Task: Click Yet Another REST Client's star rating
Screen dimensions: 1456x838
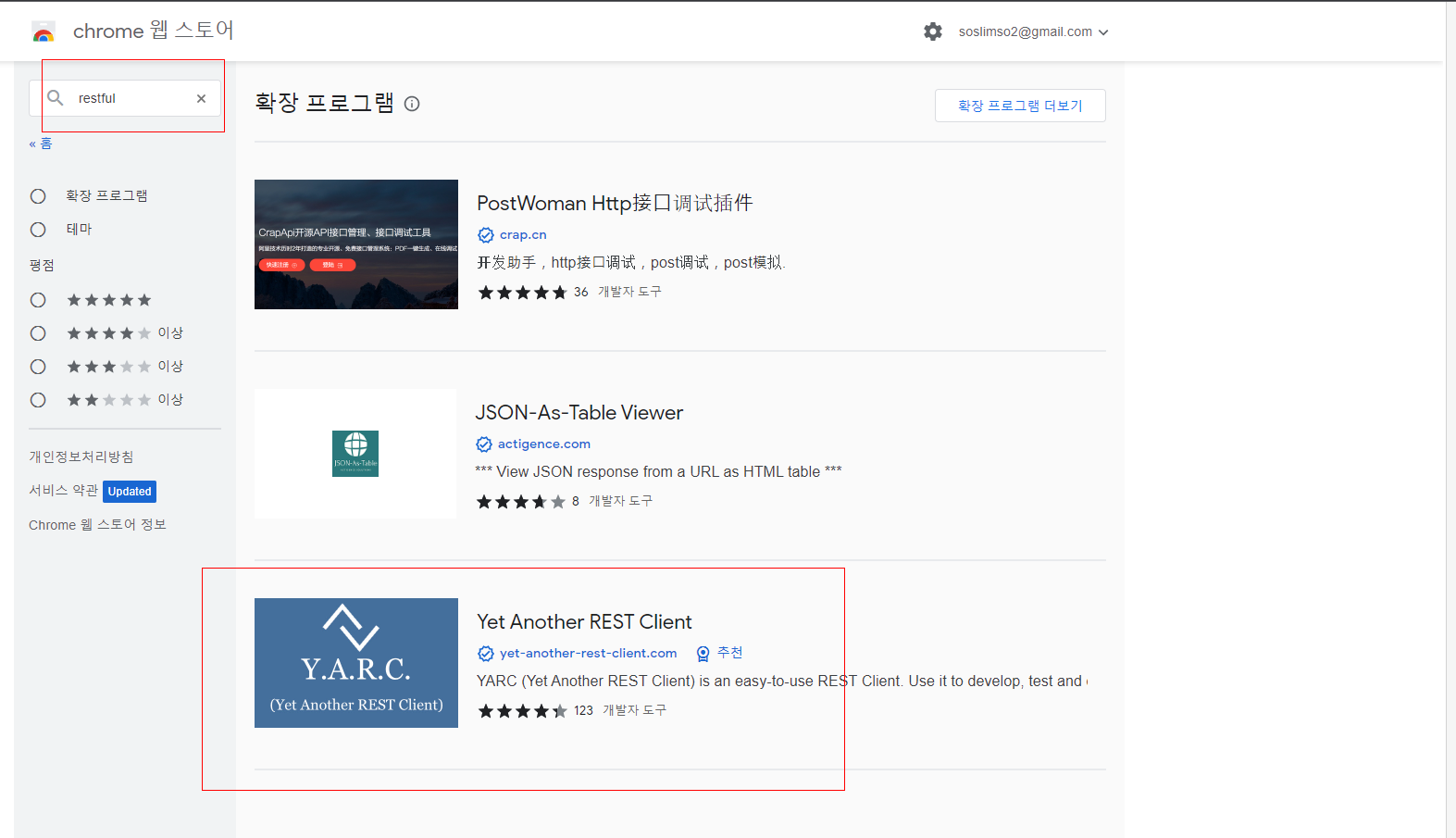Action: coord(522,711)
